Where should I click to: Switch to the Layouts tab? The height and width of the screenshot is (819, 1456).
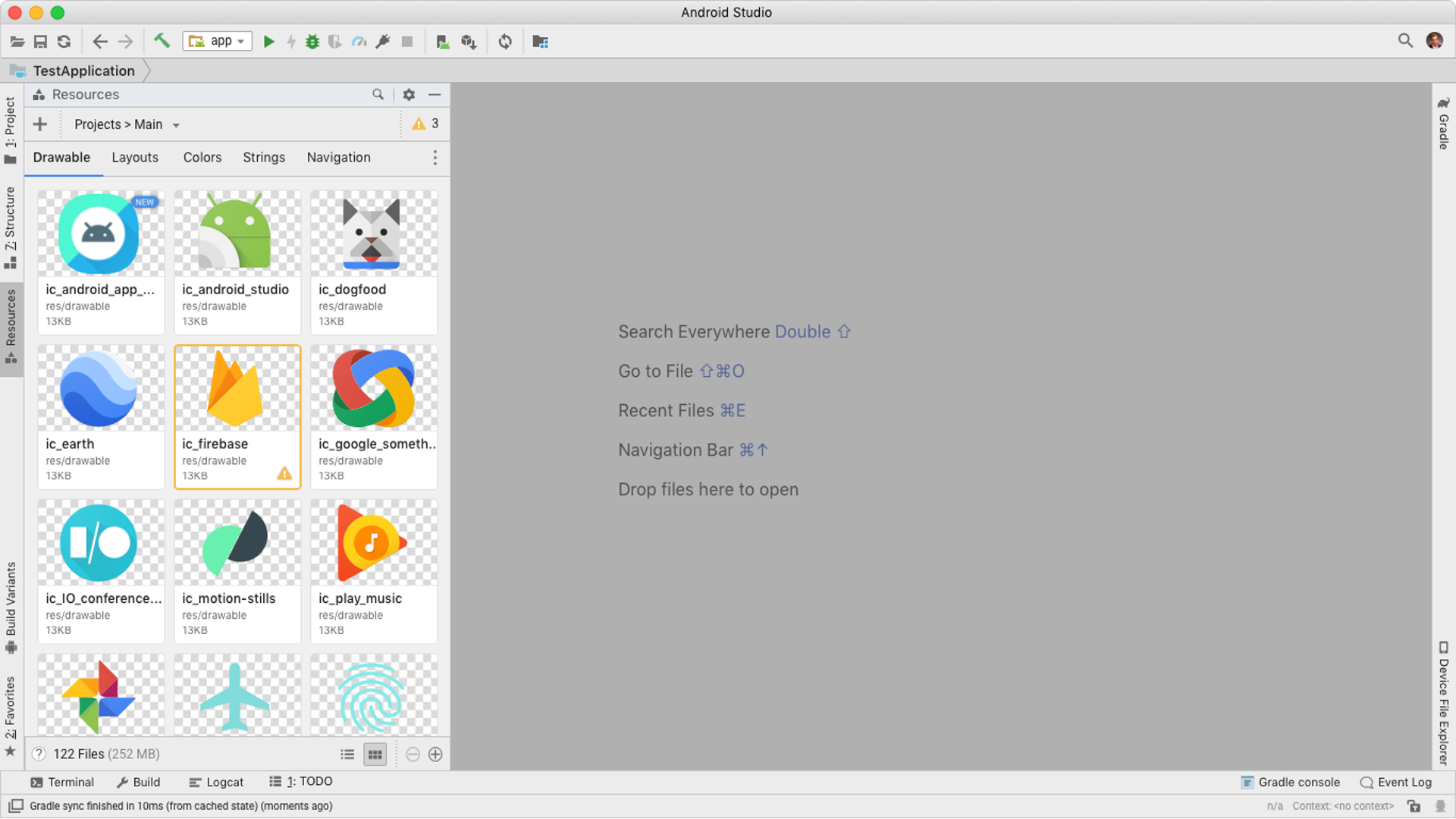click(x=135, y=157)
